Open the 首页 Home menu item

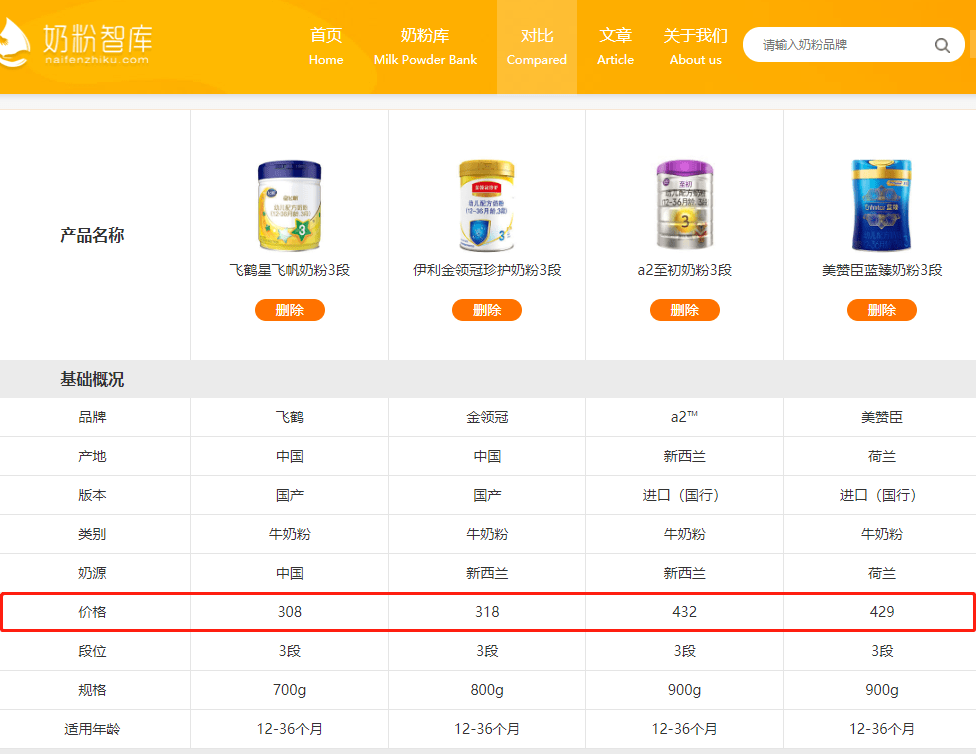point(326,47)
